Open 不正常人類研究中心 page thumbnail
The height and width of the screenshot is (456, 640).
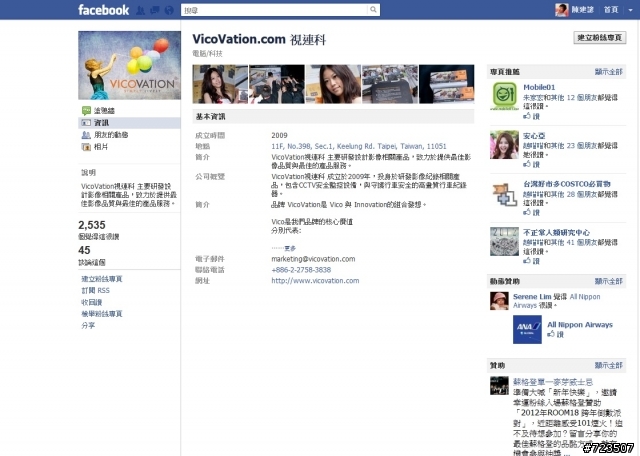pos(504,241)
